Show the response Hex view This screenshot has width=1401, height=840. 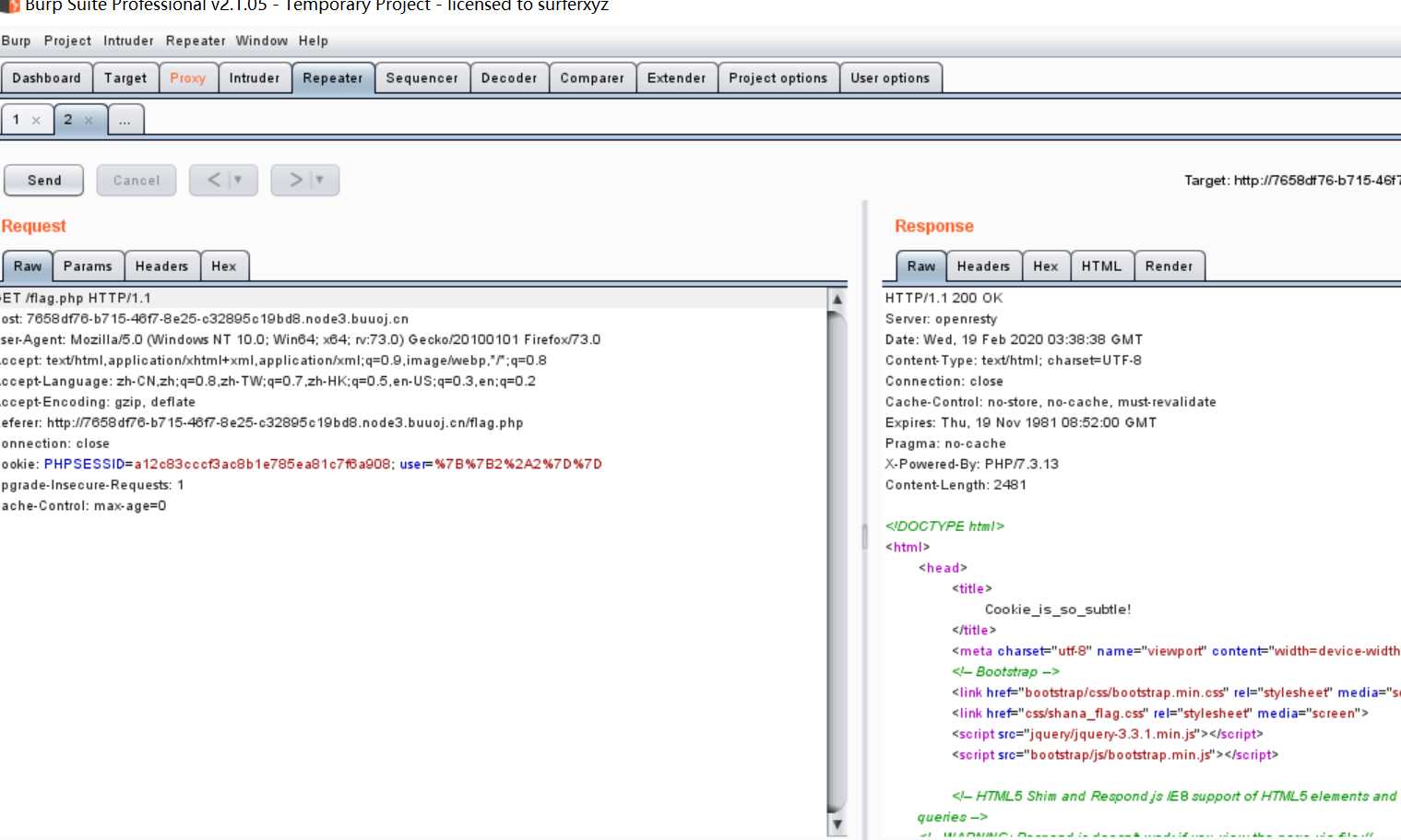point(1046,266)
